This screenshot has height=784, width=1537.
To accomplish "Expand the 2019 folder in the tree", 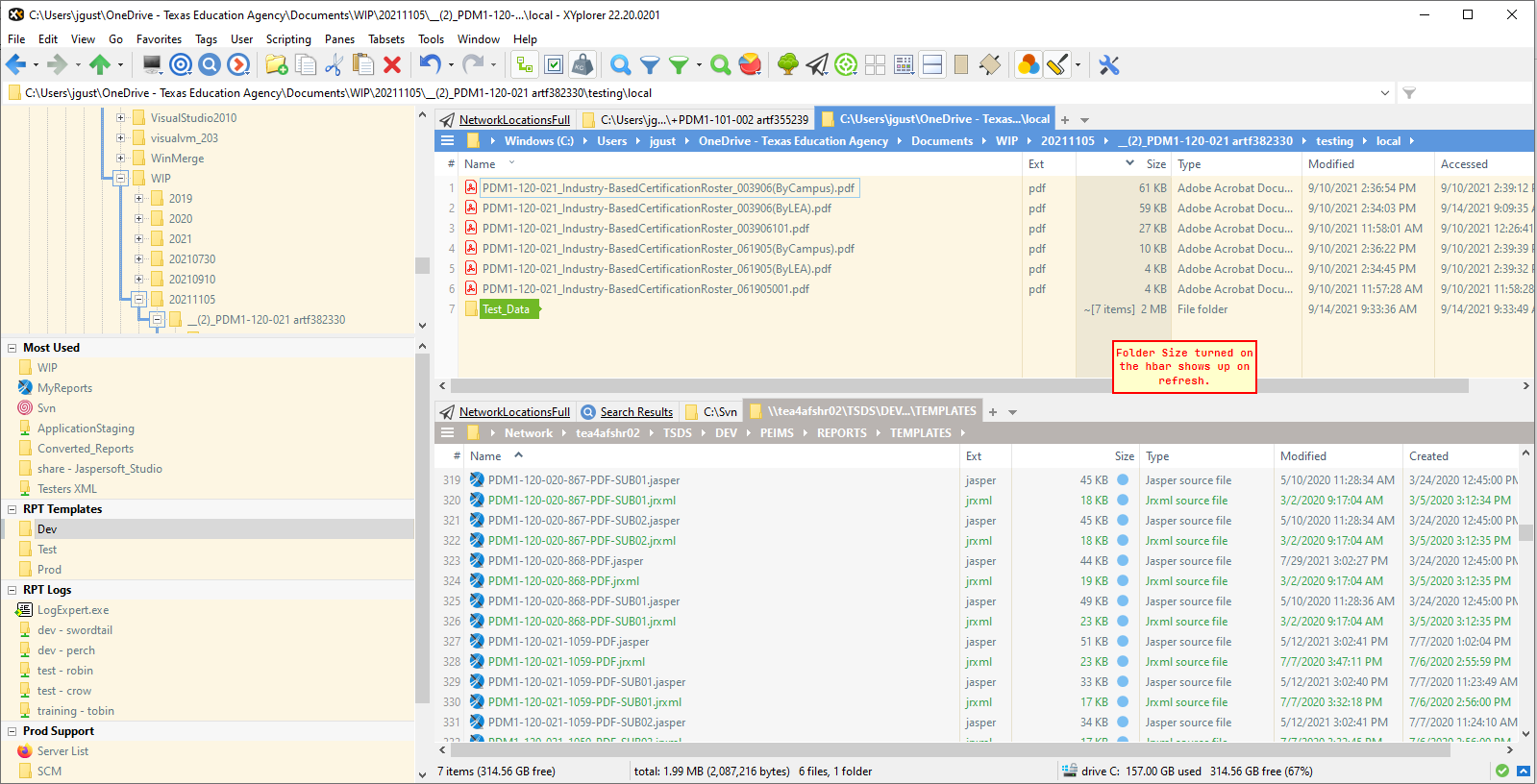I will (139, 199).
